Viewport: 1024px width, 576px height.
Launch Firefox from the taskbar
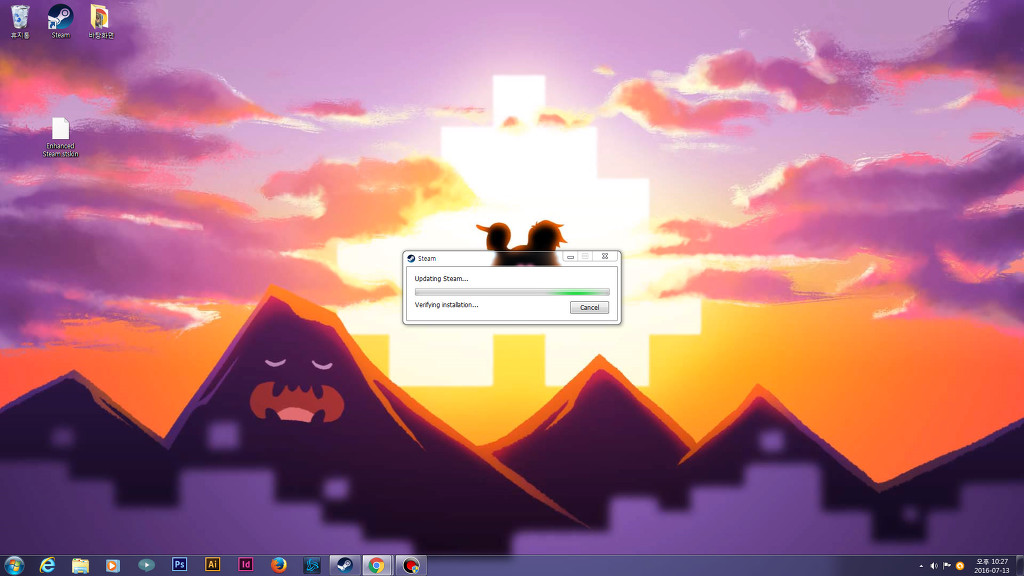279,565
